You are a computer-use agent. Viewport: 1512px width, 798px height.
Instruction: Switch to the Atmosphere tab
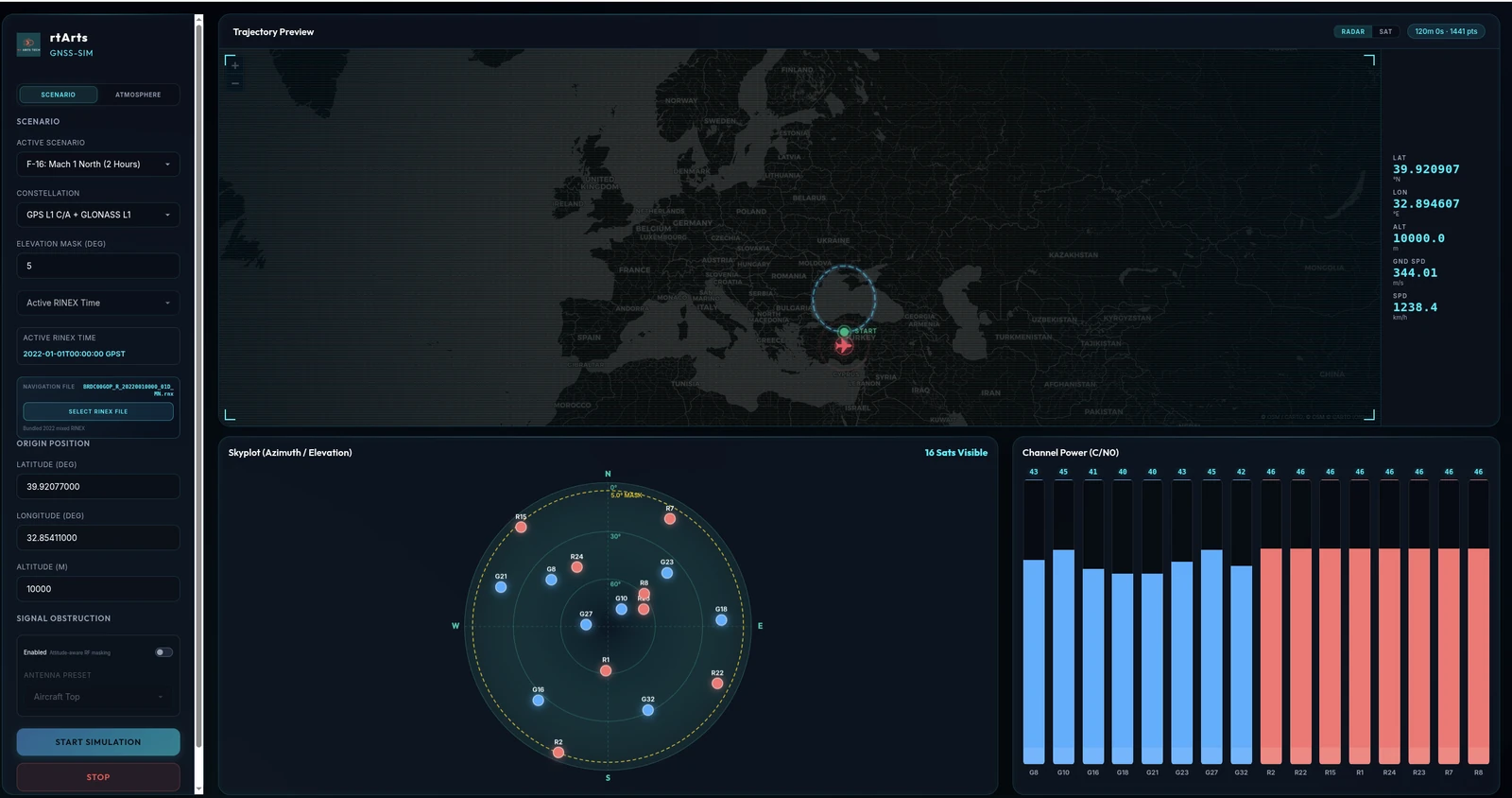click(x=138, y=95)
